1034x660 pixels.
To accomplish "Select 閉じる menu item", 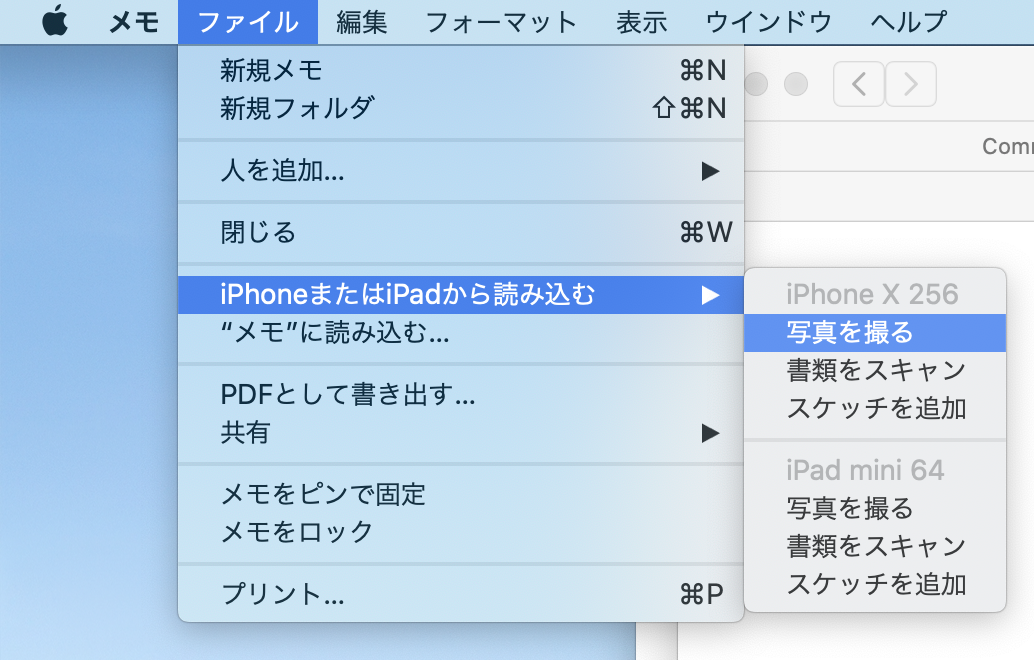I will point(461,232).
